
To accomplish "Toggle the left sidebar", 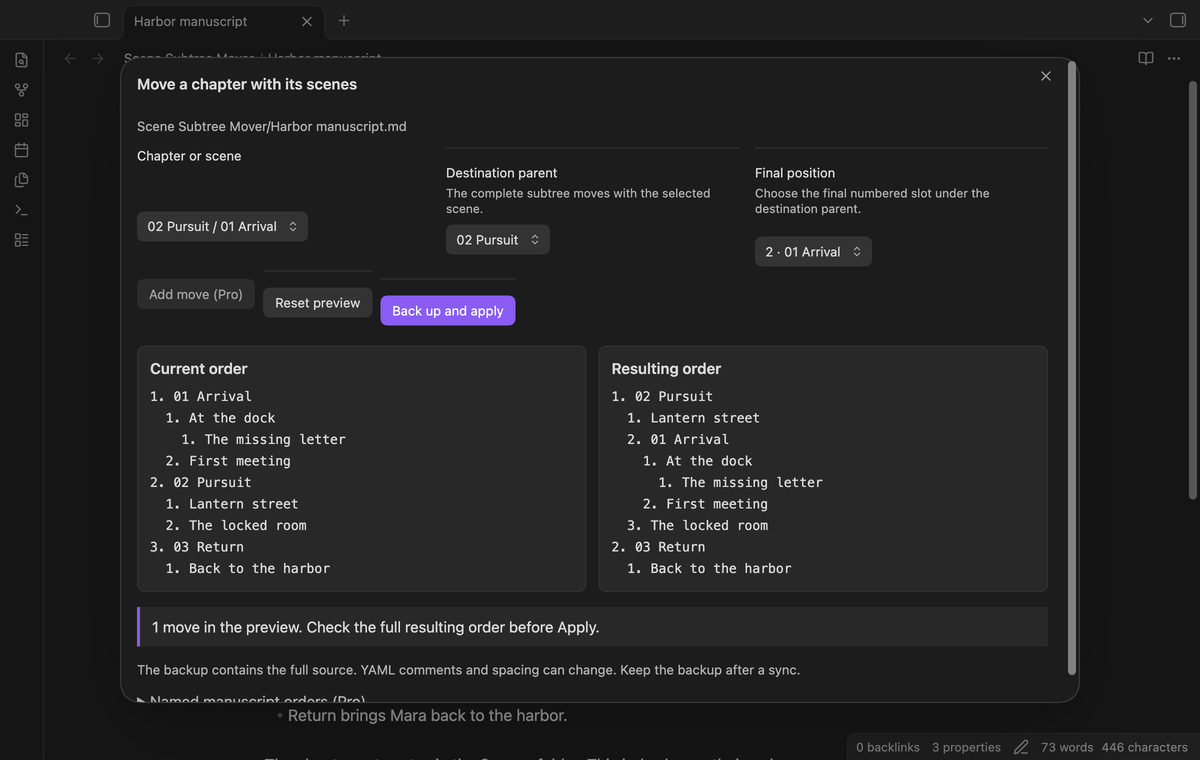I will coord(101,20).
